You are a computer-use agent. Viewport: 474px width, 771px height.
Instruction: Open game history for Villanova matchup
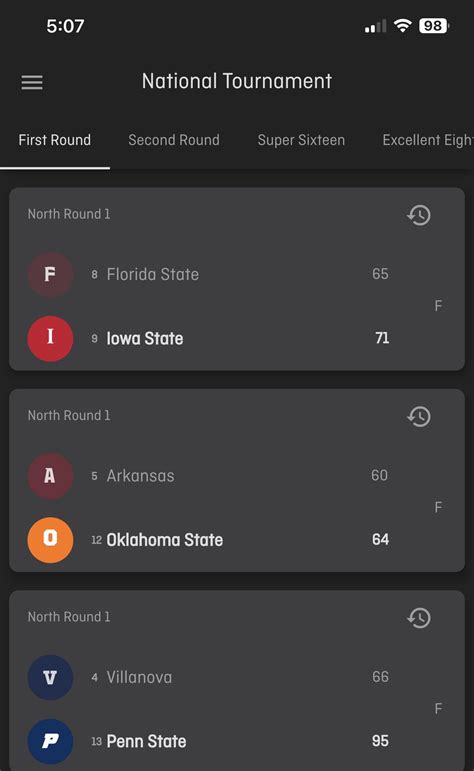[419, 618]
